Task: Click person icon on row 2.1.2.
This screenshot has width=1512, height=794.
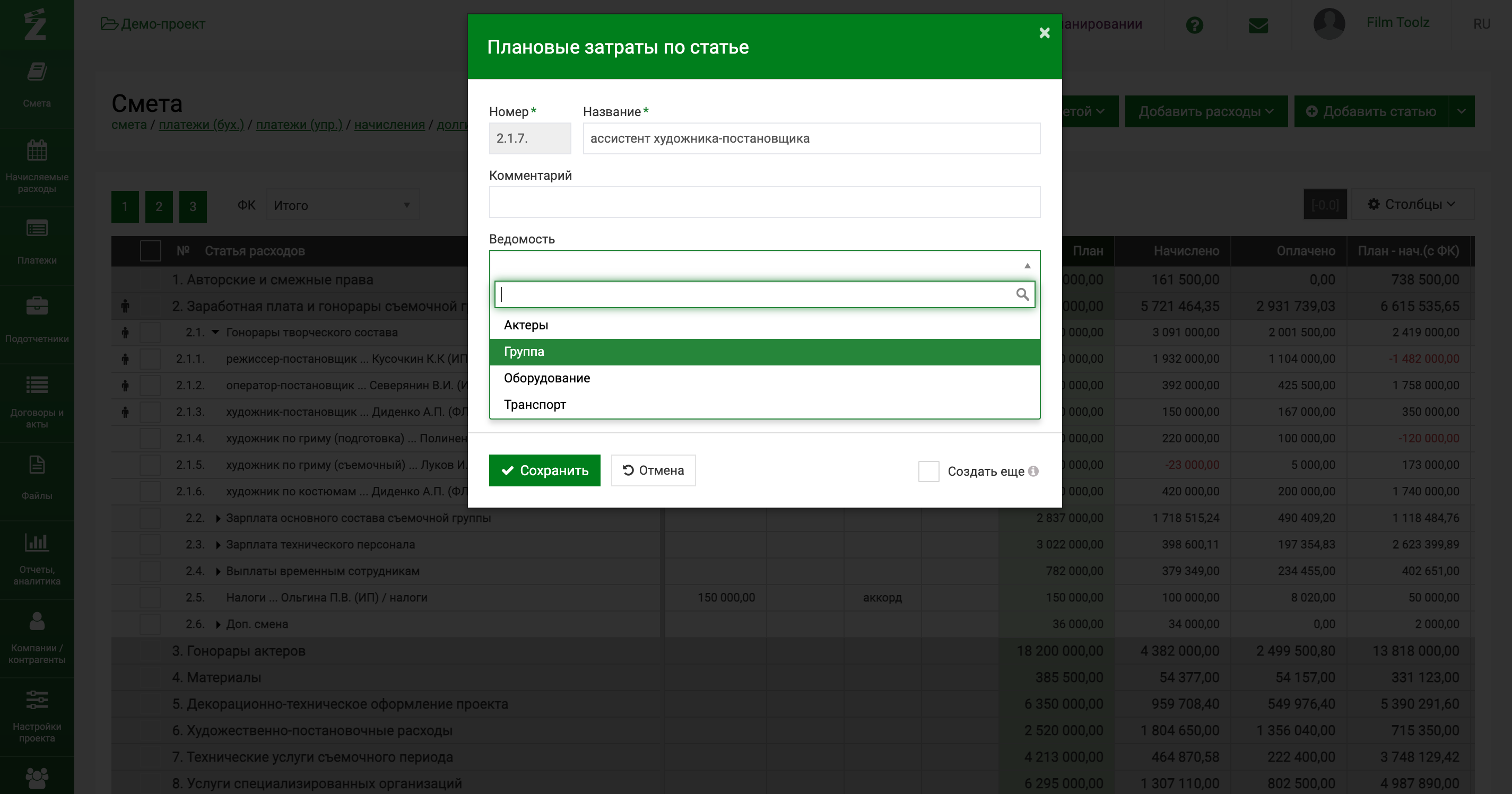Action: tap(125, 386)
